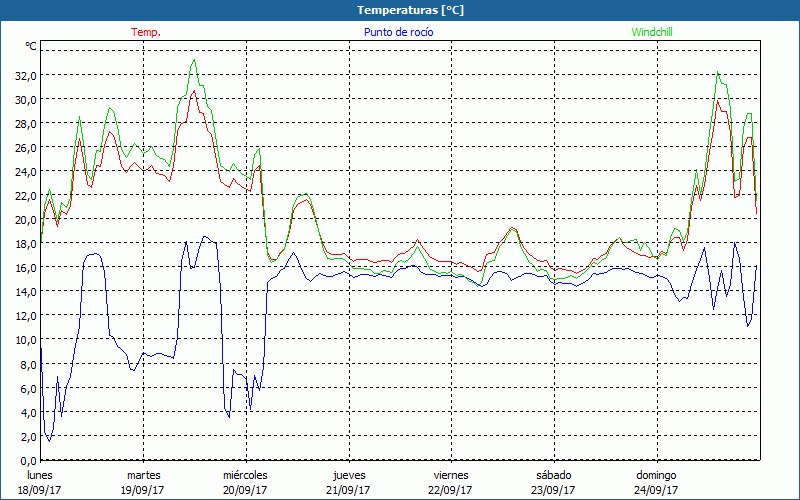The width and height of the screenshot is (800, 500).
Task: Click the 'Temperaturas [°C]' chart title bar
Action: (399, 10)
